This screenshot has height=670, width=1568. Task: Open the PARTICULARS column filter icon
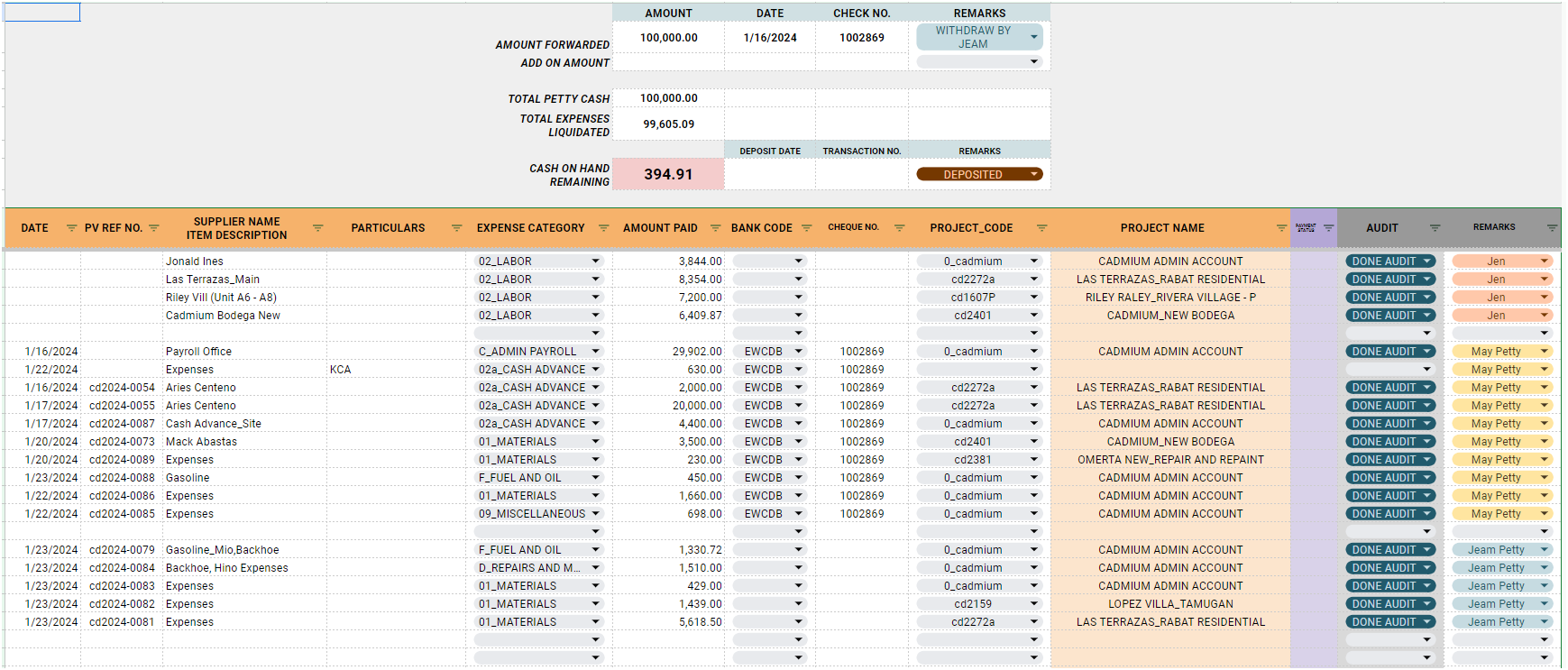point(456,228)
